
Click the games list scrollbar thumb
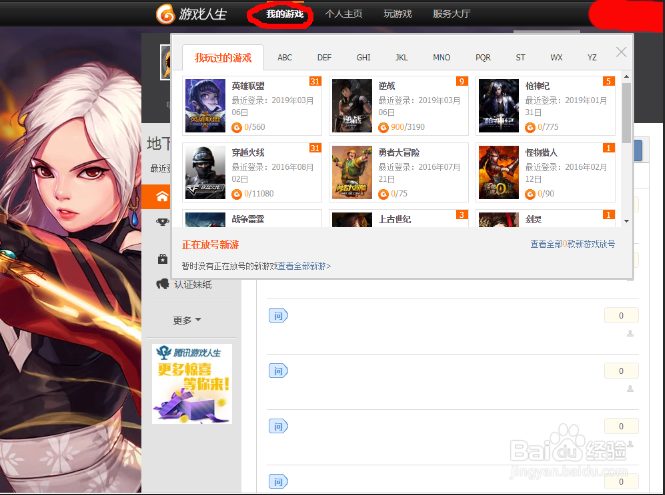point(626,112)
